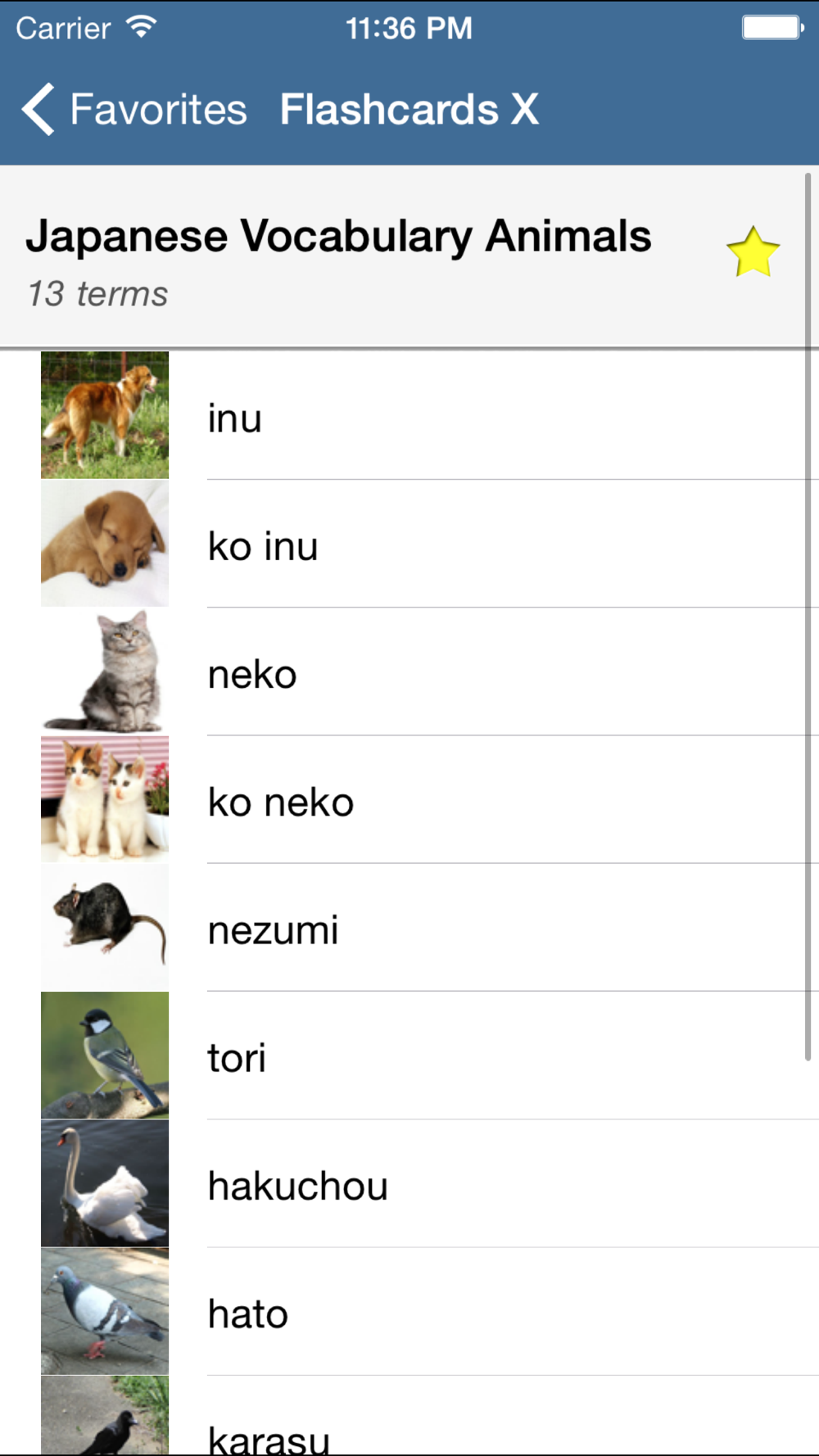The height and width of the screenshot is (1456, 819).
Task: Toggle the yellow favorite star
Action: coord(752,253)
